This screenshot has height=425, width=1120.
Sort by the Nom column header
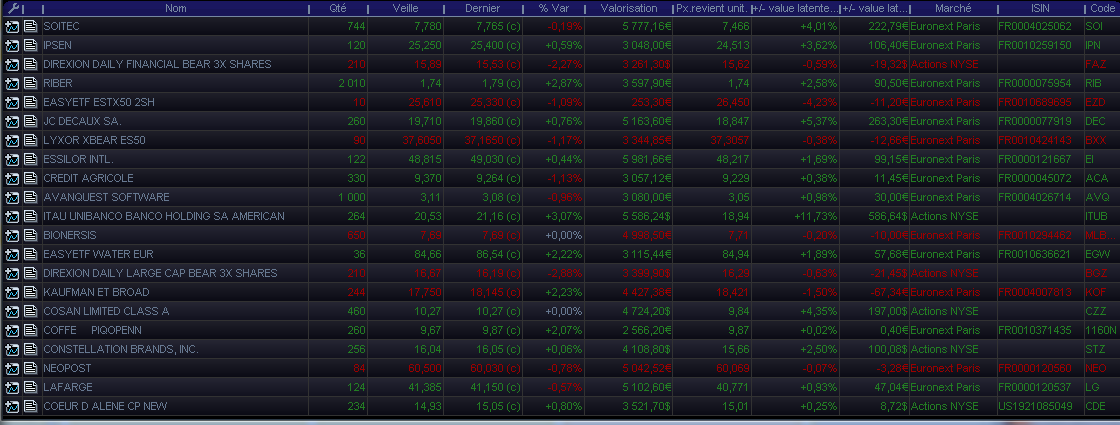click(176, 9)
